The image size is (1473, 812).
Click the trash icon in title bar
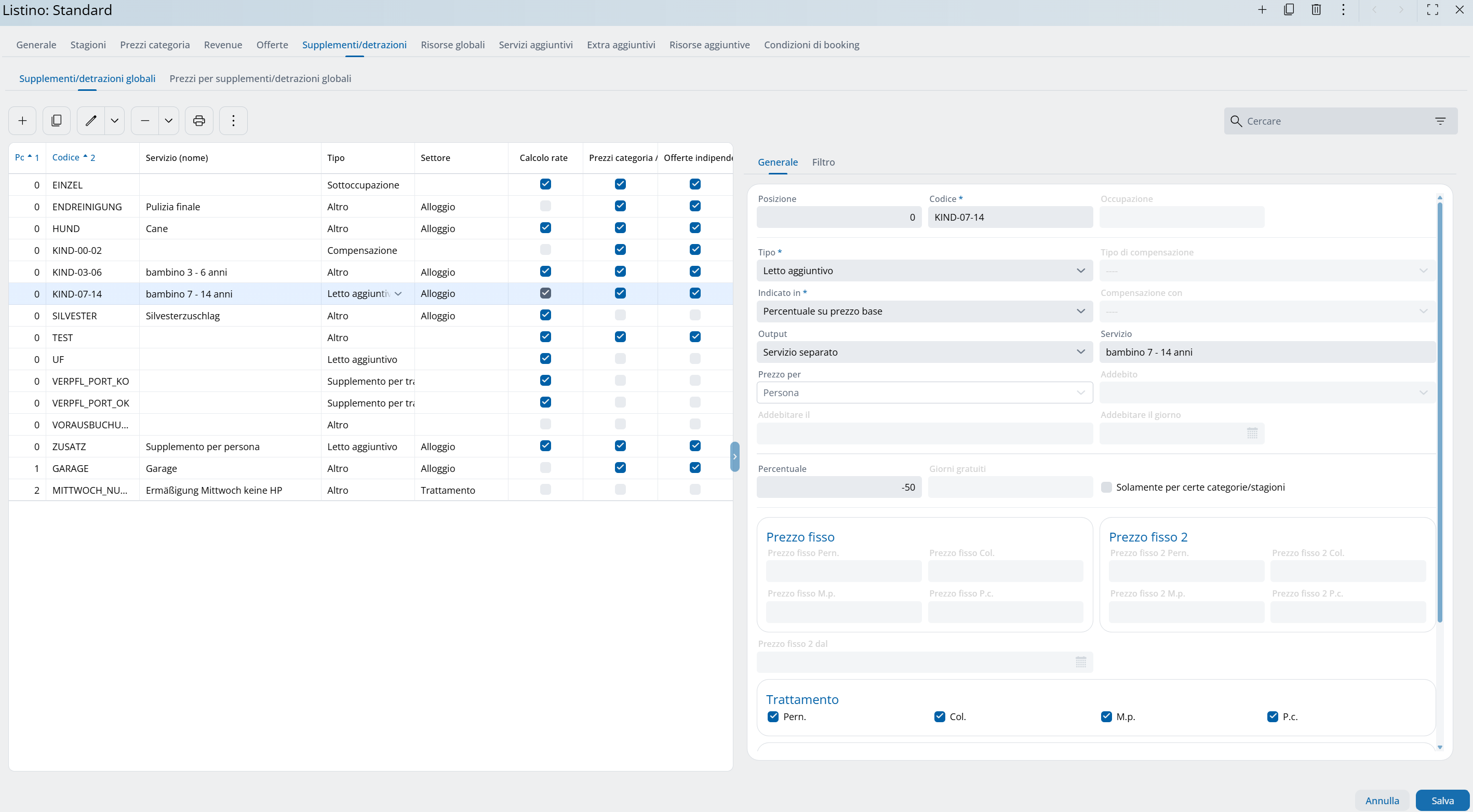pyautogui.click(x=1316, y=10)
